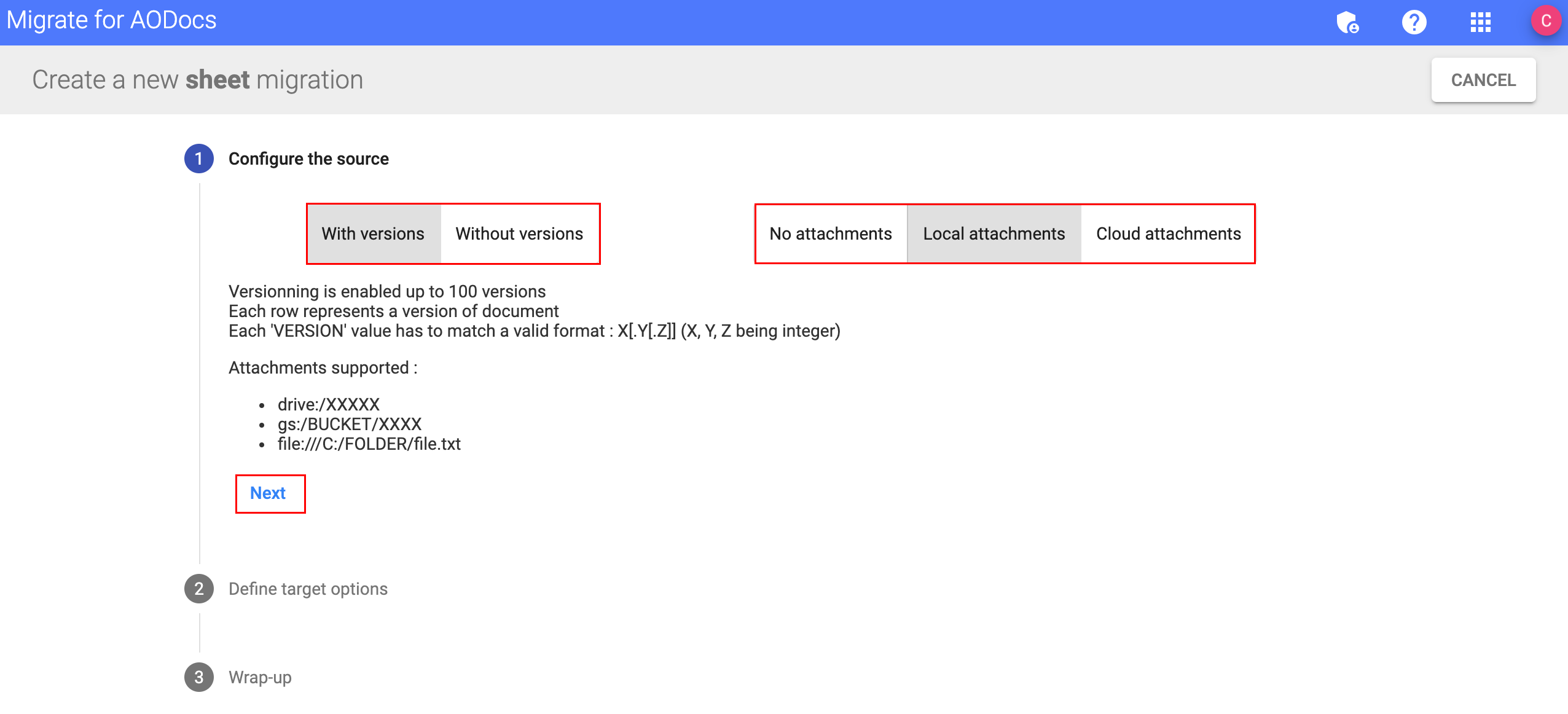1568x714 pixels.
Task: Expand the Wrap-up step
Action: pos(260,677)
